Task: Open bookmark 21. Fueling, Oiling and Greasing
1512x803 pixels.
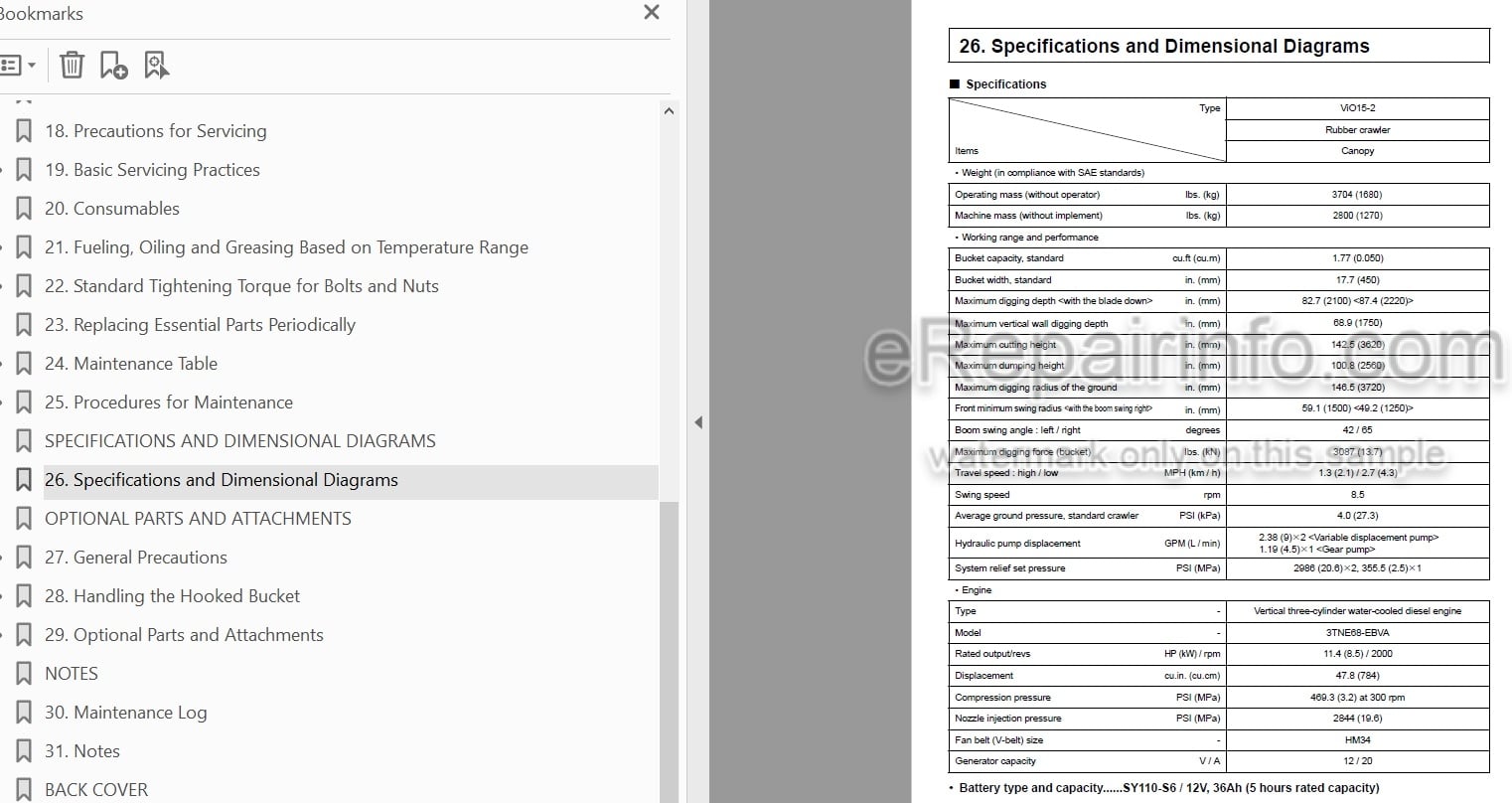Action: (286, 247)
